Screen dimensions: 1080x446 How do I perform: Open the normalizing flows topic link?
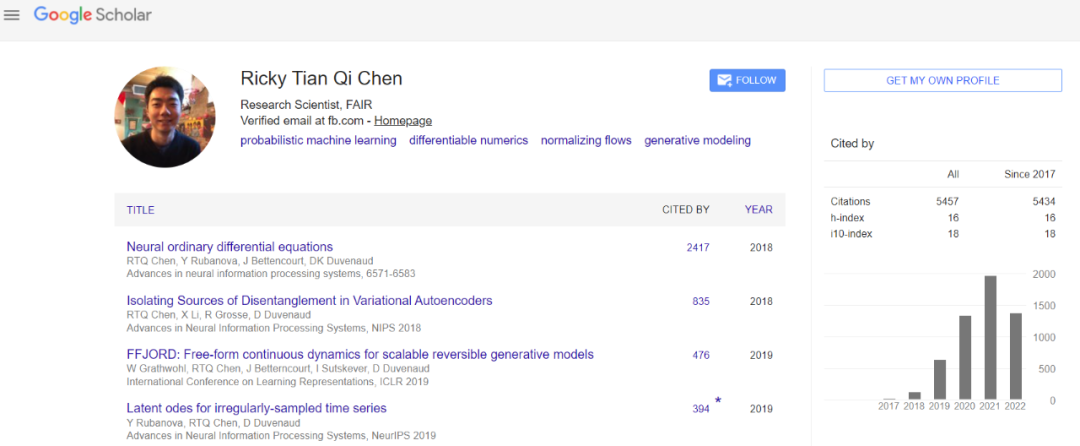click(x=586, y=141)
